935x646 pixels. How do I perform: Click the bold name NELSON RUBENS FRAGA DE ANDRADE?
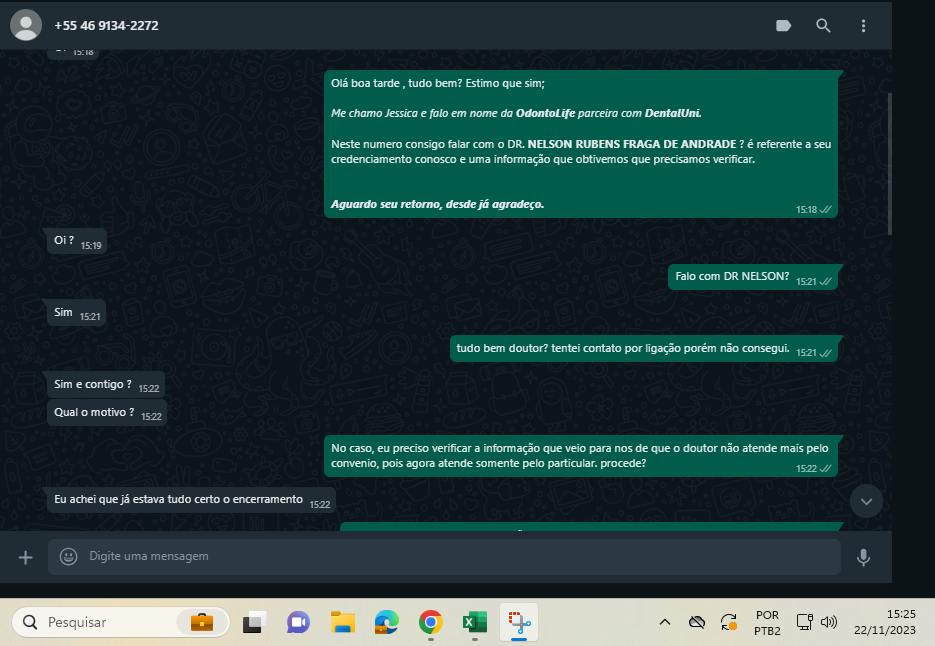pos(631,144)
